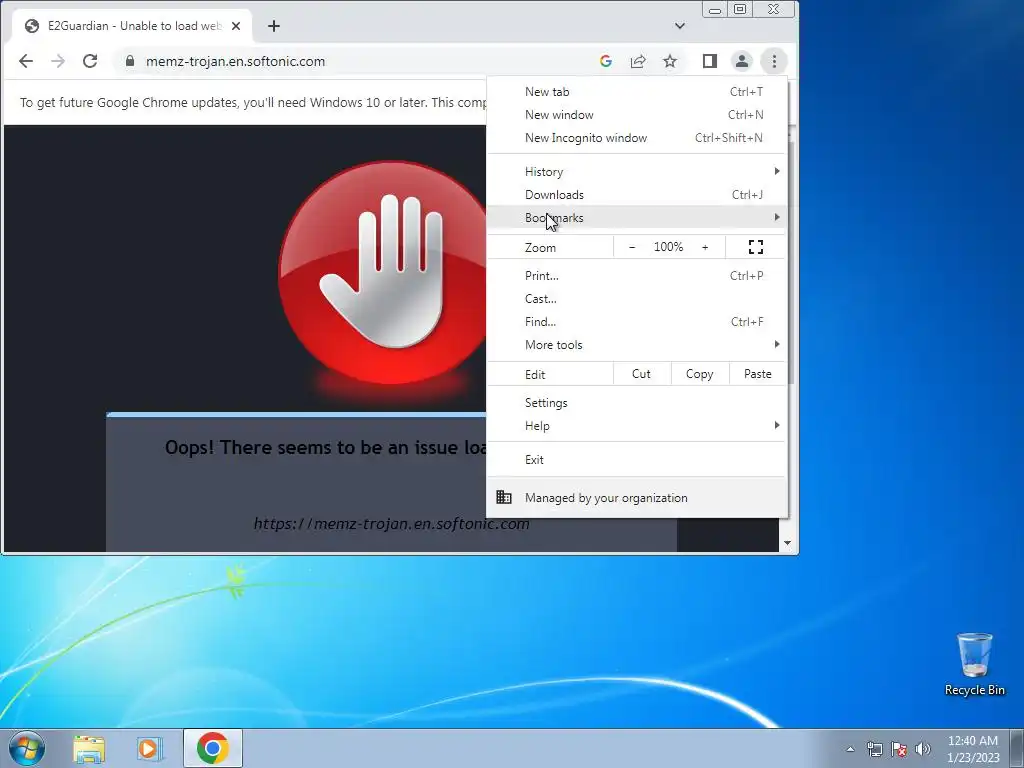
Task: Open the Windows Start button
Action: pos(26,748)
